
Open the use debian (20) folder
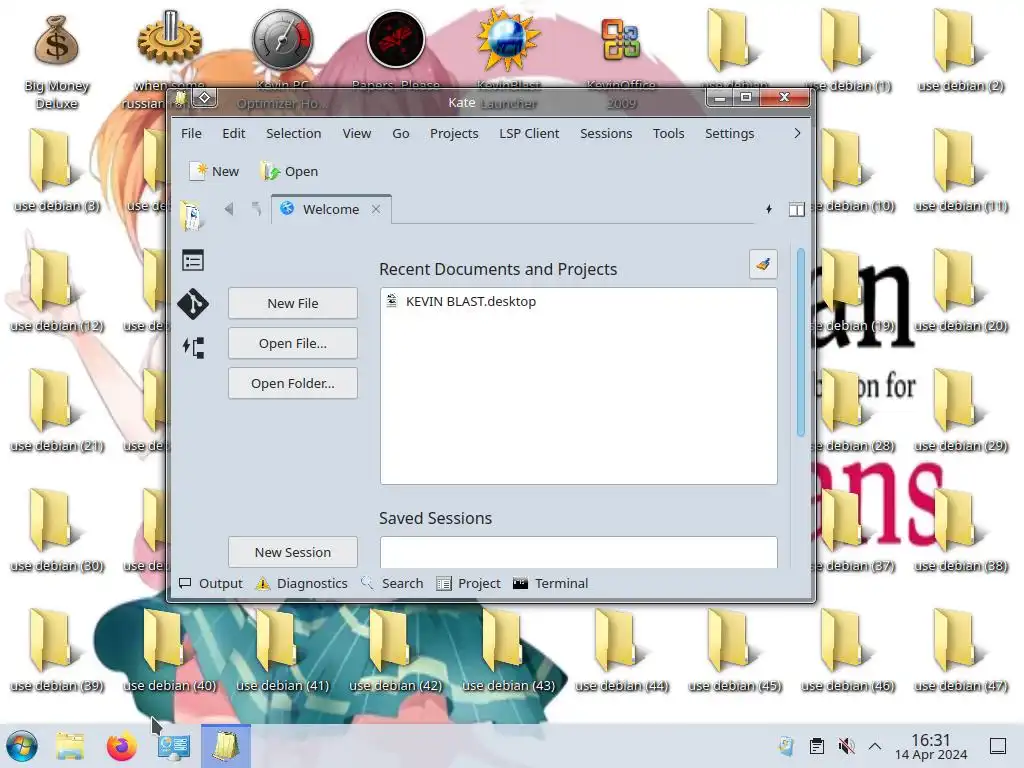(x=961, y=291)
